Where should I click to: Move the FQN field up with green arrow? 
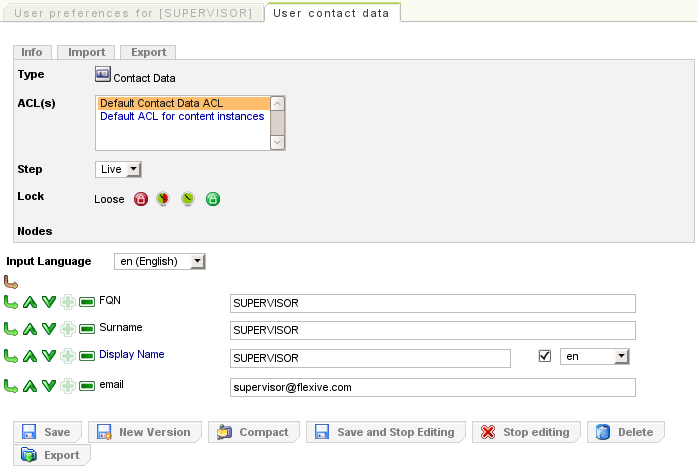tap(30, 301)
